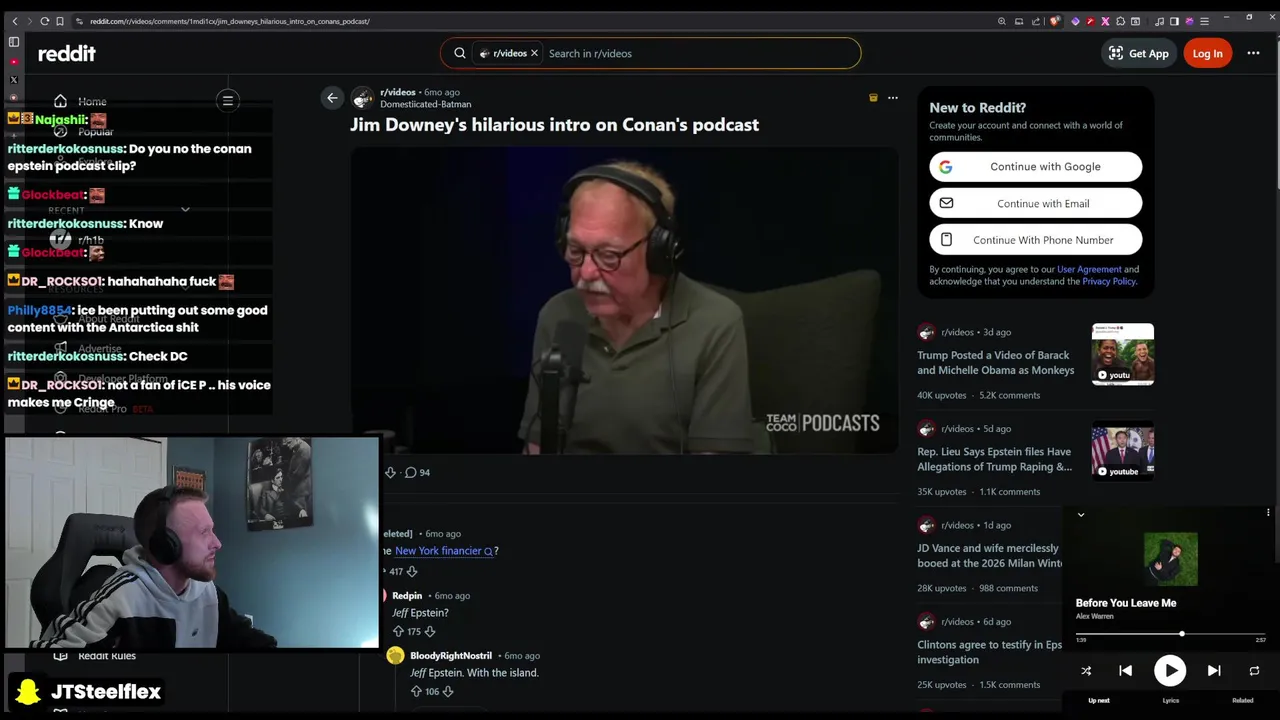Viewport: 1280px width, 720px height.
Task: Downvote the comment with 417 votes
Action: point(411,572)
